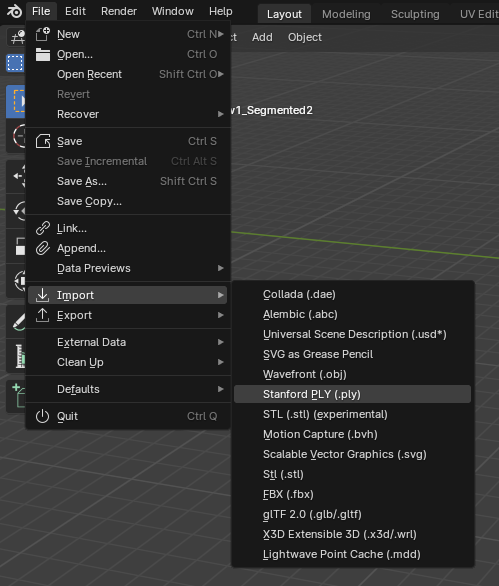The height and width of the screenshot is (586, 499).
Task: Select the non-experimental Stl (.stl) importer
Action: [352, 474]
